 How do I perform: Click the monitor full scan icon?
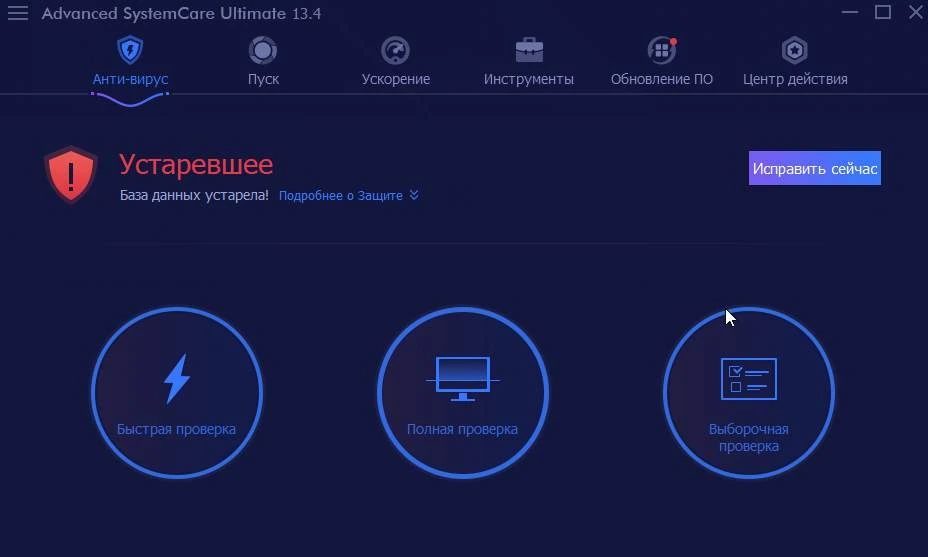pos(463,379)
